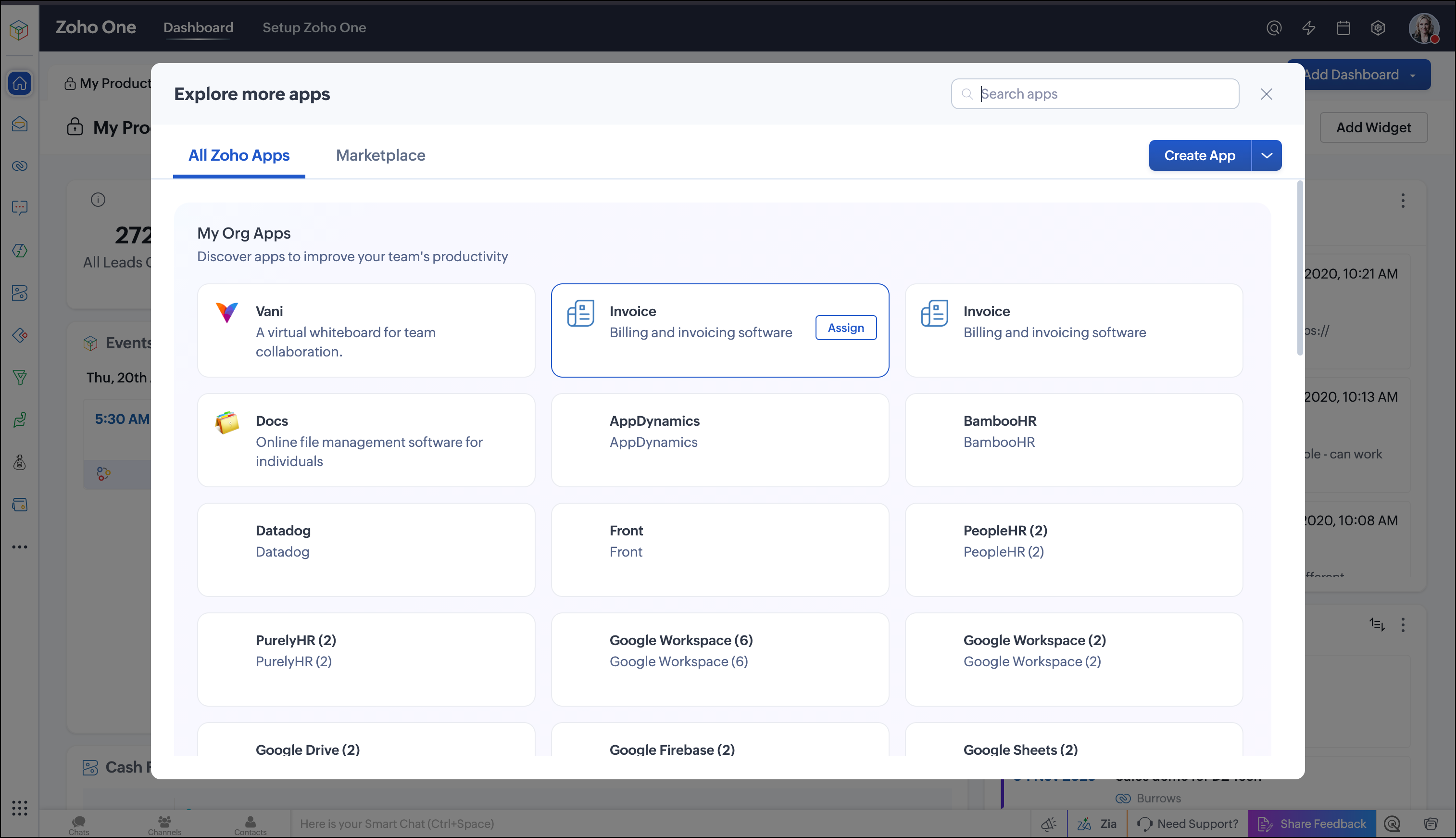The height and width of the screenshot is (838, 1456).
Task: Select the BambooHR app card
Action: 1074,440
